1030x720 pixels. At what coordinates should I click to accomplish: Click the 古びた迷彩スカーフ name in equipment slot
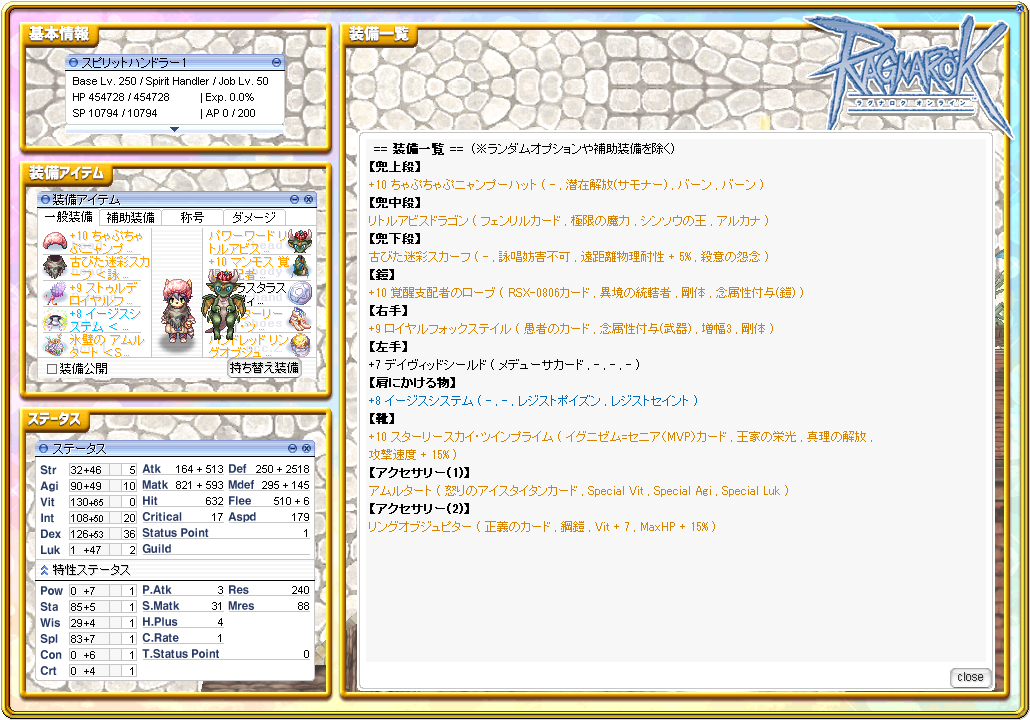pyautogui.click(x=109, y=267)
